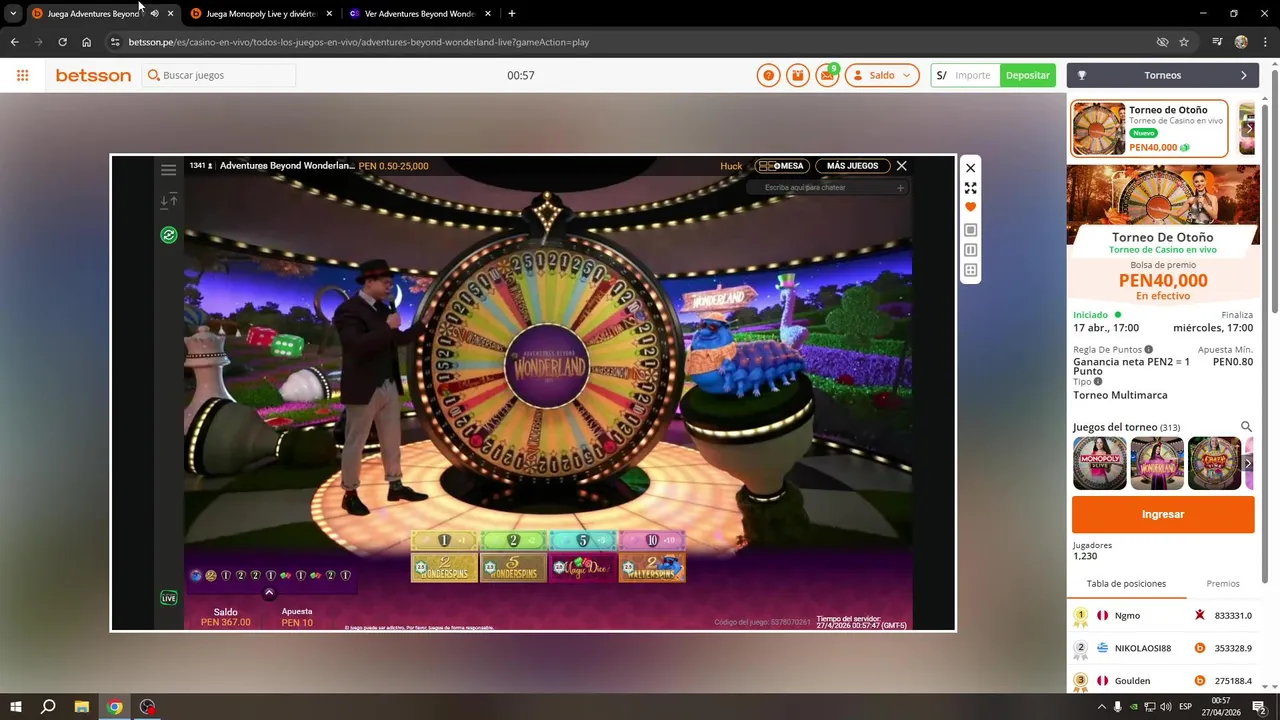
Task: Close the game frame via side panel X
Action: (x=970, y=168)
